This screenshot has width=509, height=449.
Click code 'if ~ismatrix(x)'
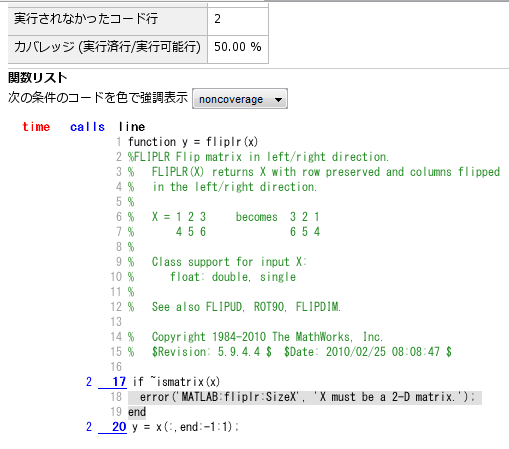coord(176,382)
